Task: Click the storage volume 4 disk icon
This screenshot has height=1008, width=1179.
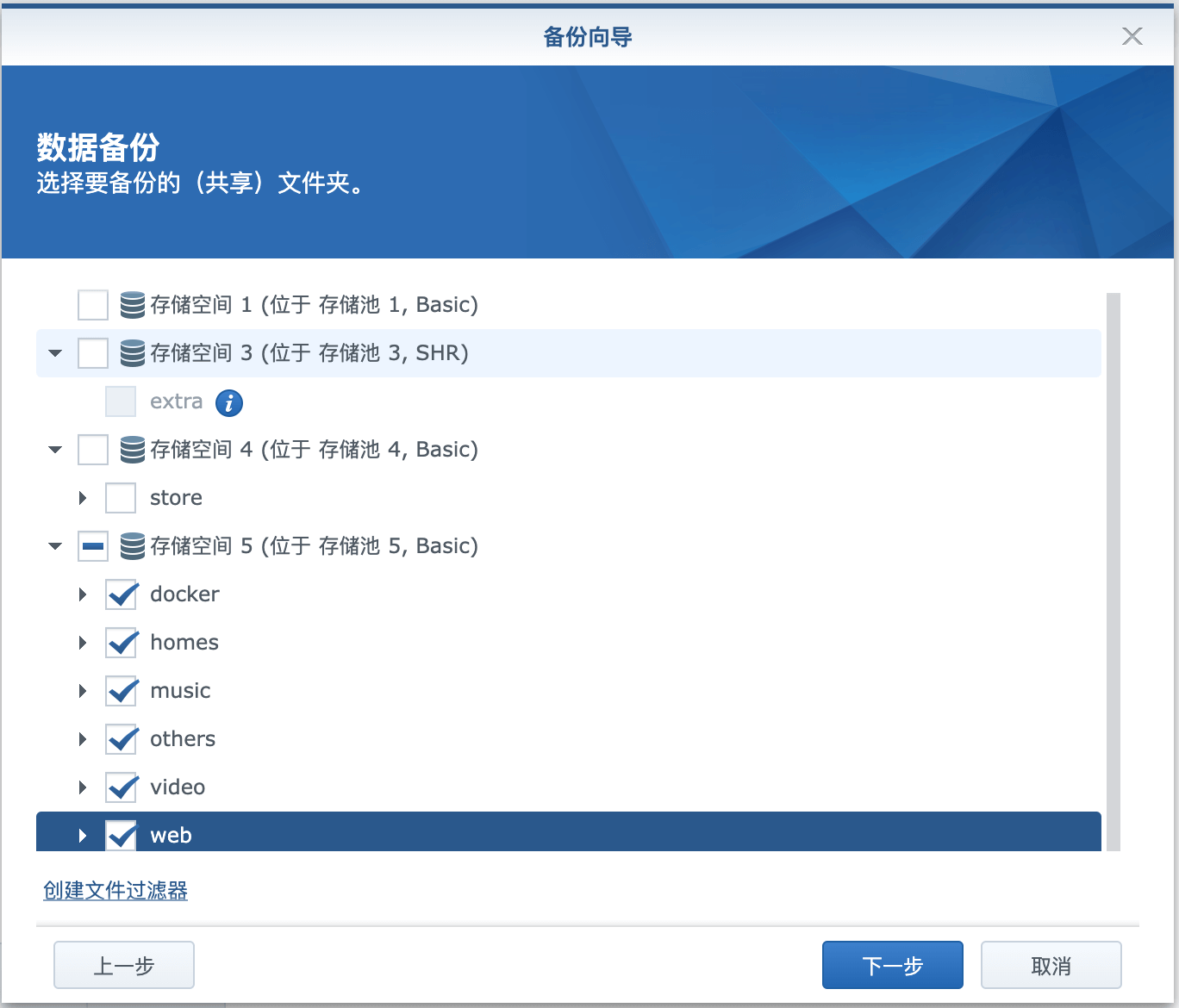Action: (132, 450)
